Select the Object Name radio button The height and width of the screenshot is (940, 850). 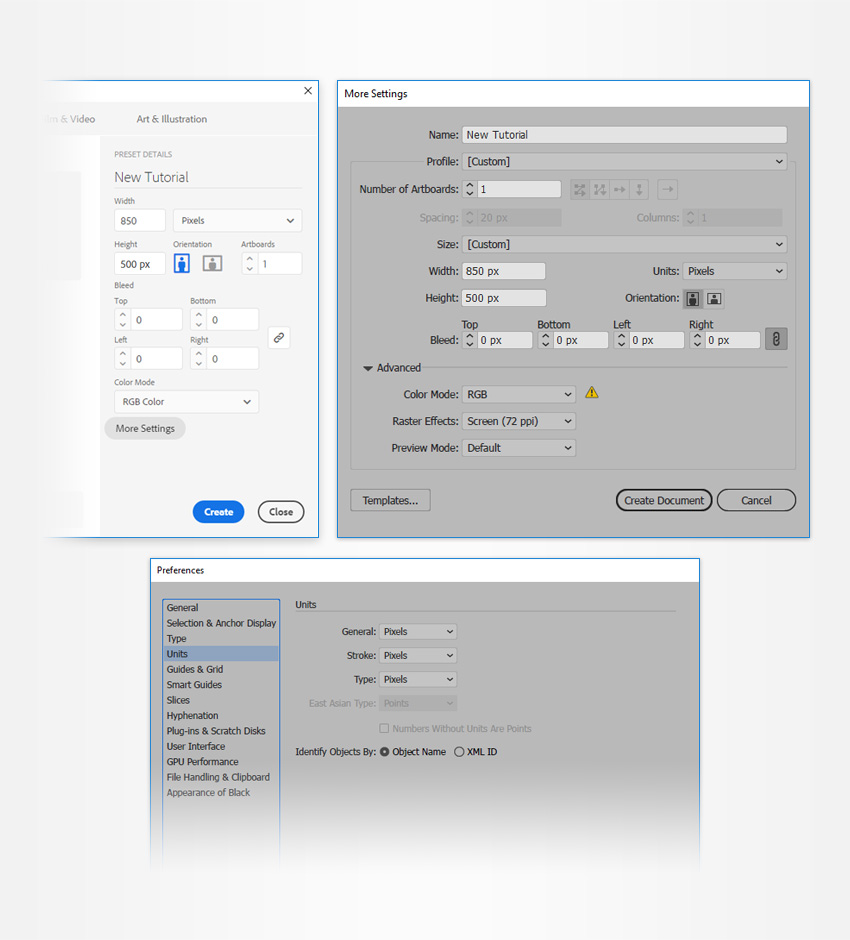[385, 752]
